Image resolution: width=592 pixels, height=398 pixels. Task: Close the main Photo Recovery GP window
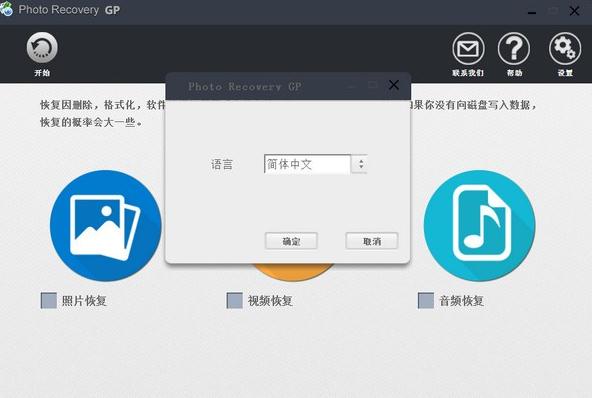click(x=575, y=11)
